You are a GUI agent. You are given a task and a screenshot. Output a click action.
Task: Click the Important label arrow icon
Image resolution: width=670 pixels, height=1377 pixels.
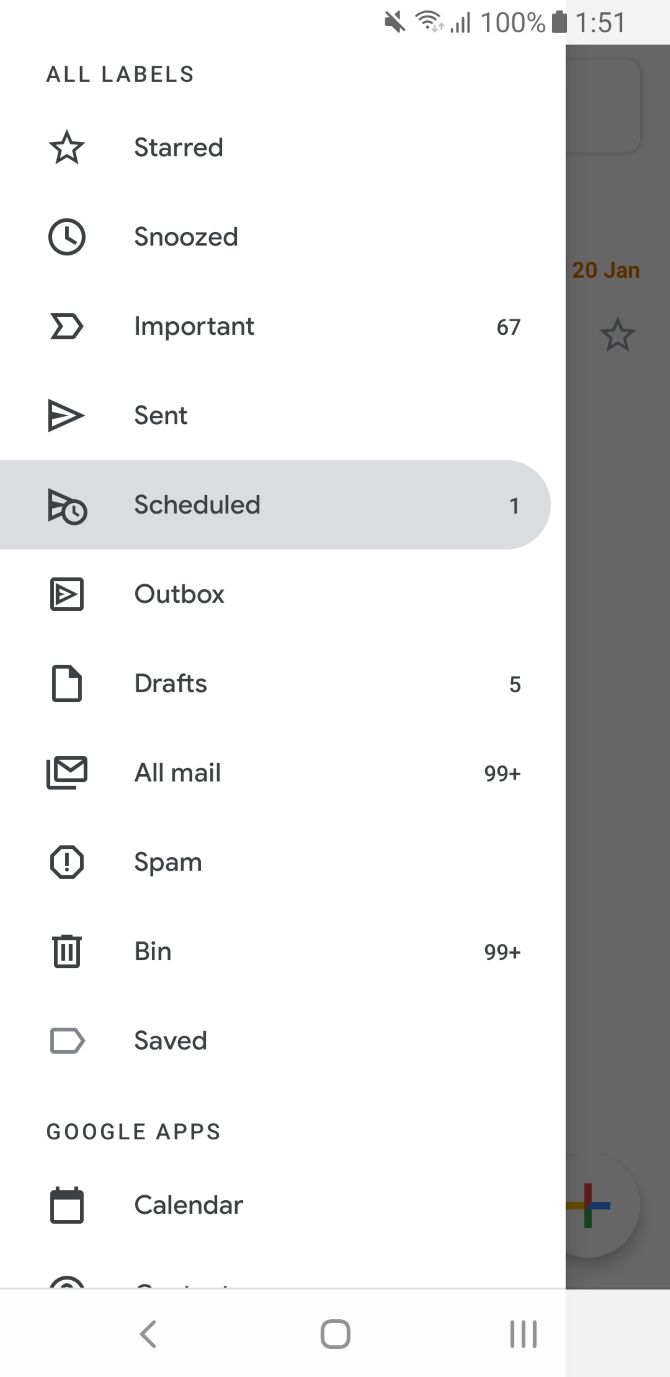tap(66, 326)
